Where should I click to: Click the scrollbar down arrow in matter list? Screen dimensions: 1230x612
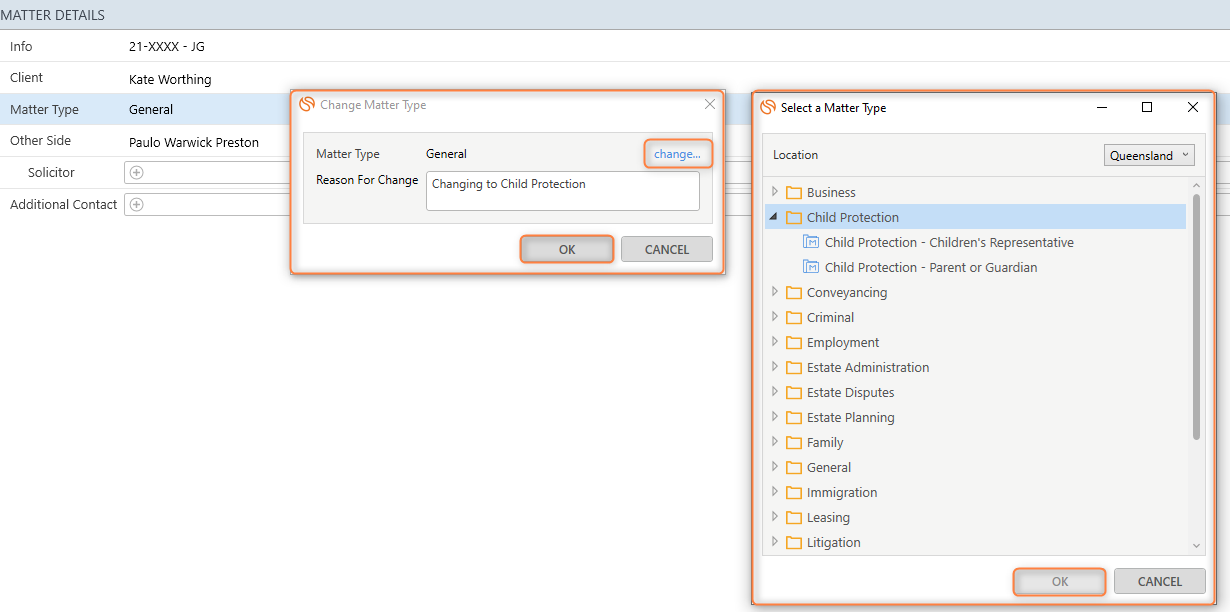[1197, 546]
